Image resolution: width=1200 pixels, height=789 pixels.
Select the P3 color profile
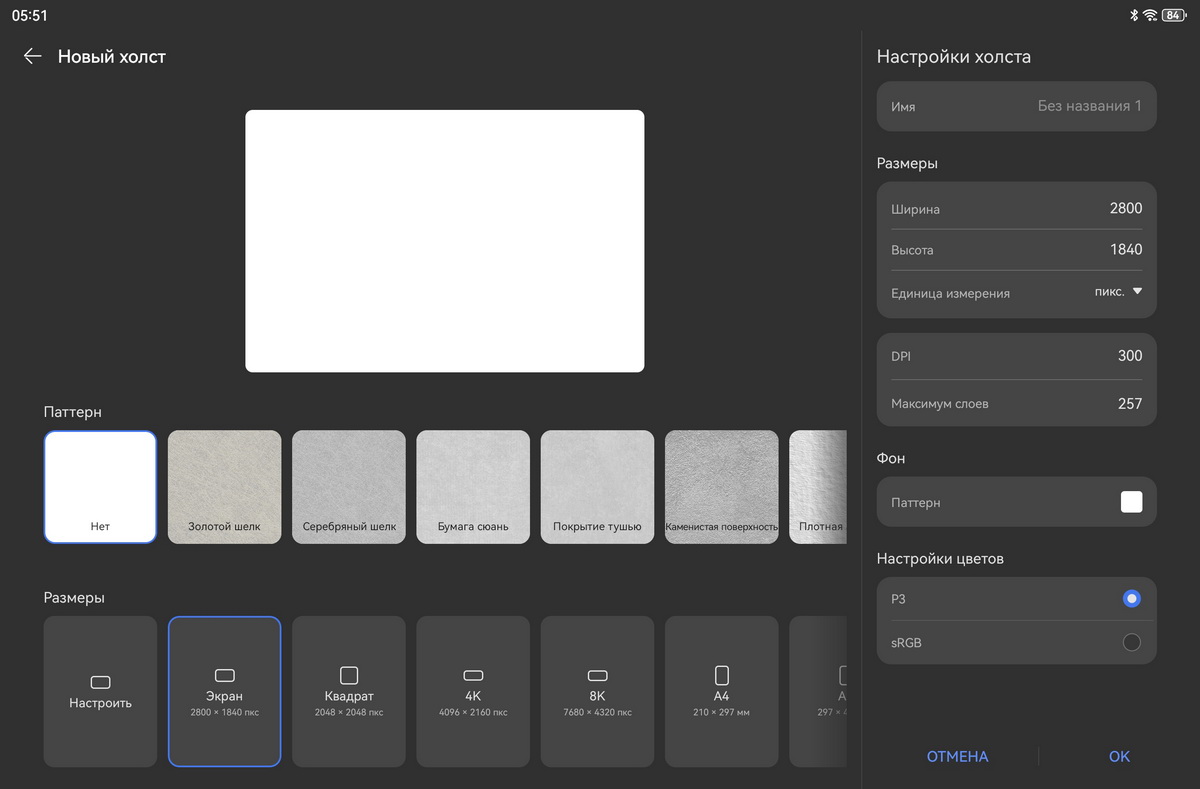pos(1131,599)
